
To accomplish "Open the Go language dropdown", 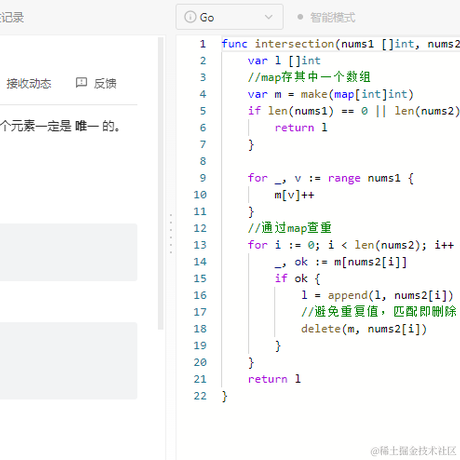I will coord(229,17).
